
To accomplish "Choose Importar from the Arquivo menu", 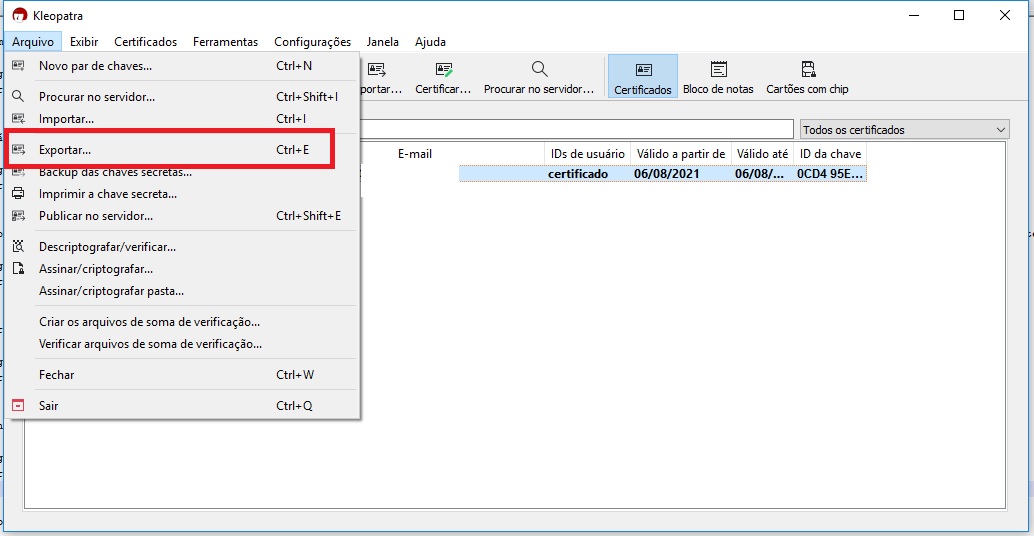I will click(183, 119).
